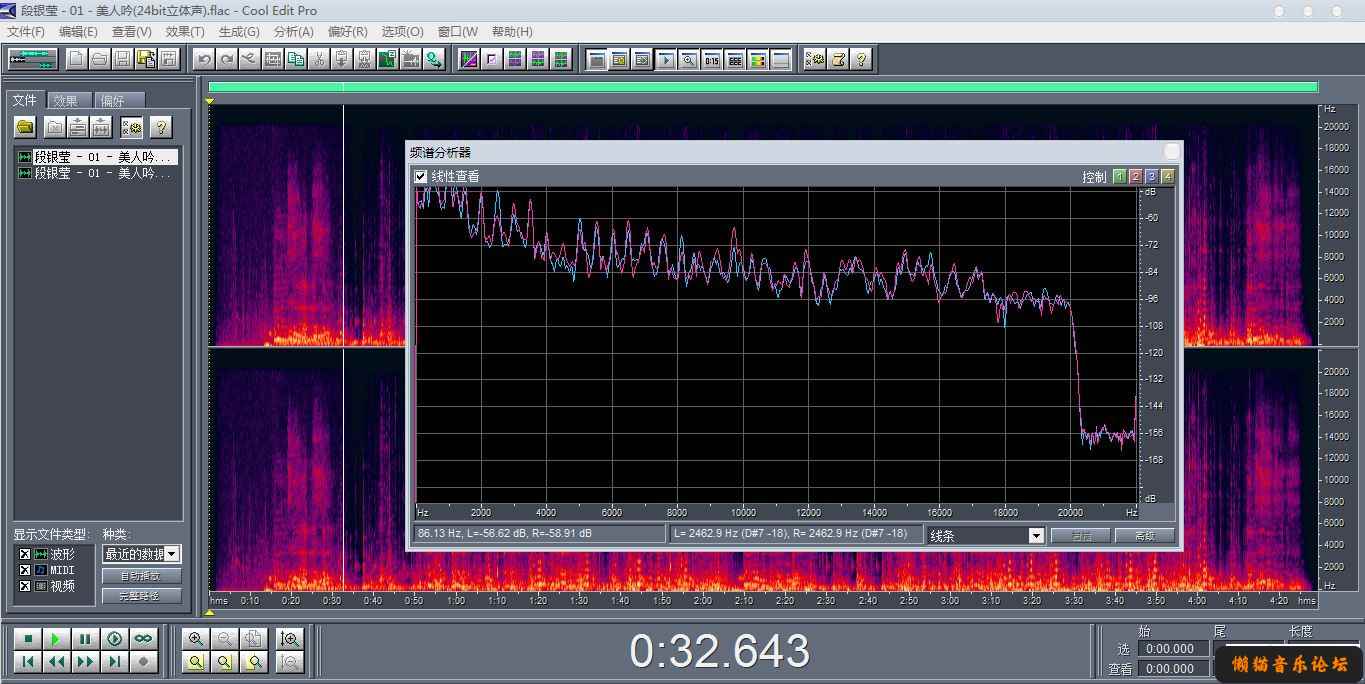Click Play to End circled play button
The height and width of the screenshot is (684, 1365).
point(115,639)
